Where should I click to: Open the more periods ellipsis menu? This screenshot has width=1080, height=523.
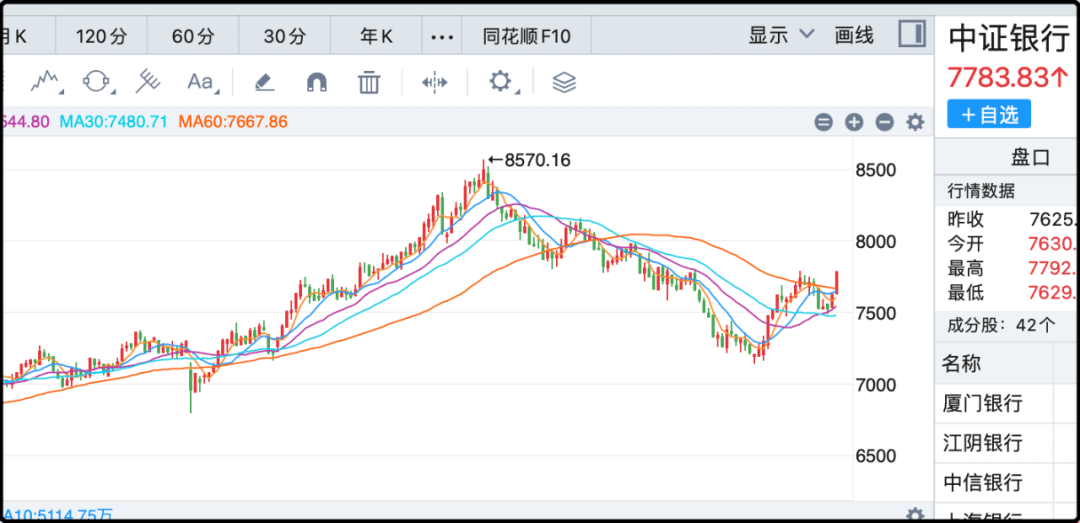(442, 36)
